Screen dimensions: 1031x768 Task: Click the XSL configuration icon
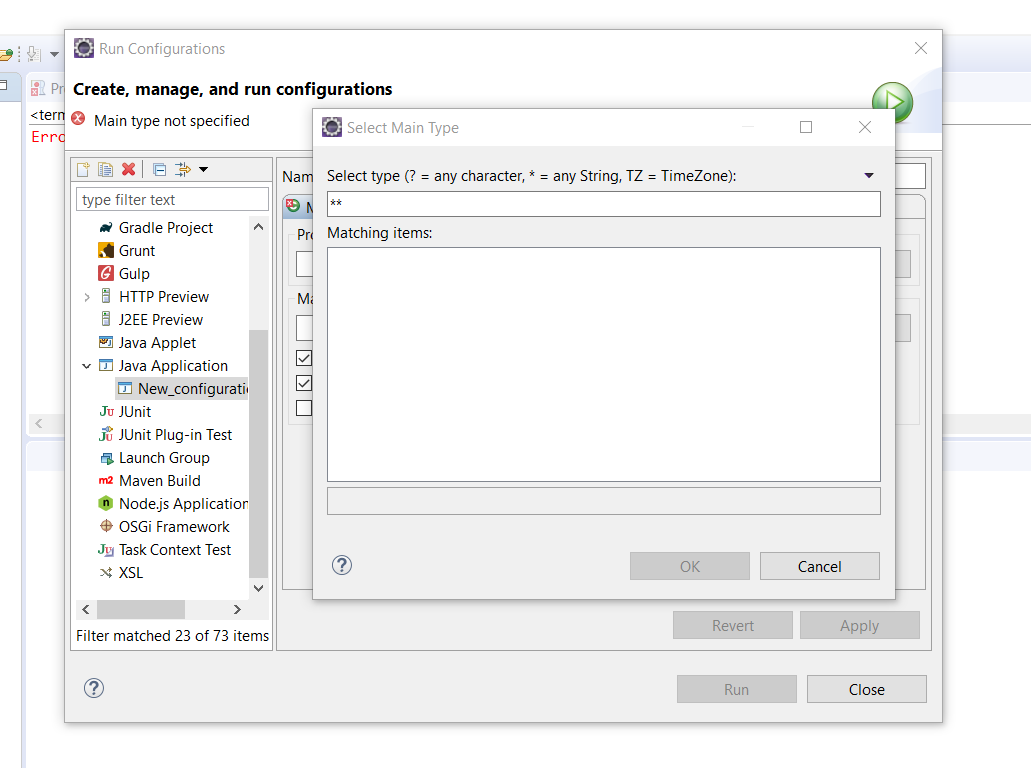(x=106, y=573)
